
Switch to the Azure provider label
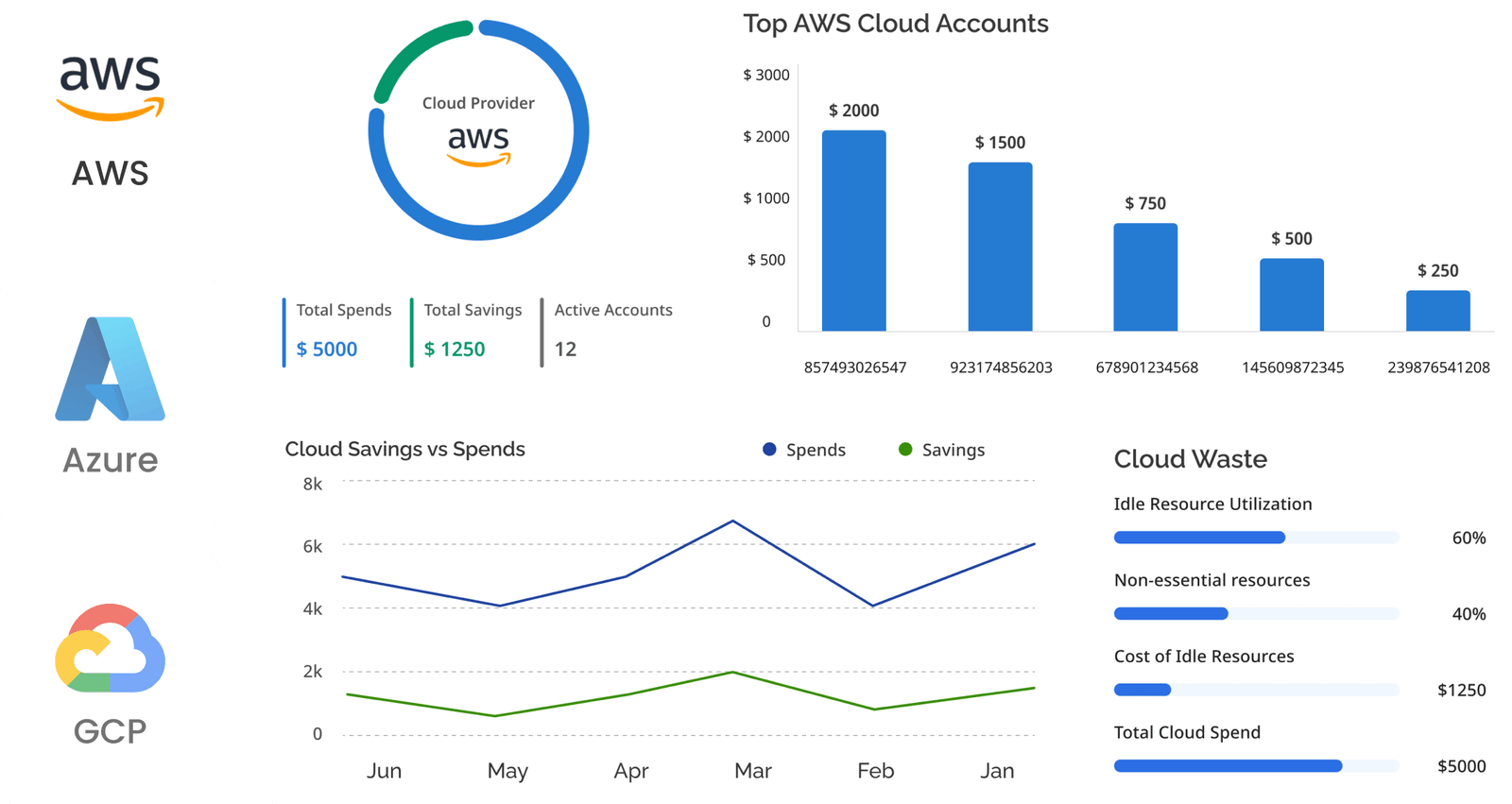coord(111,460)
